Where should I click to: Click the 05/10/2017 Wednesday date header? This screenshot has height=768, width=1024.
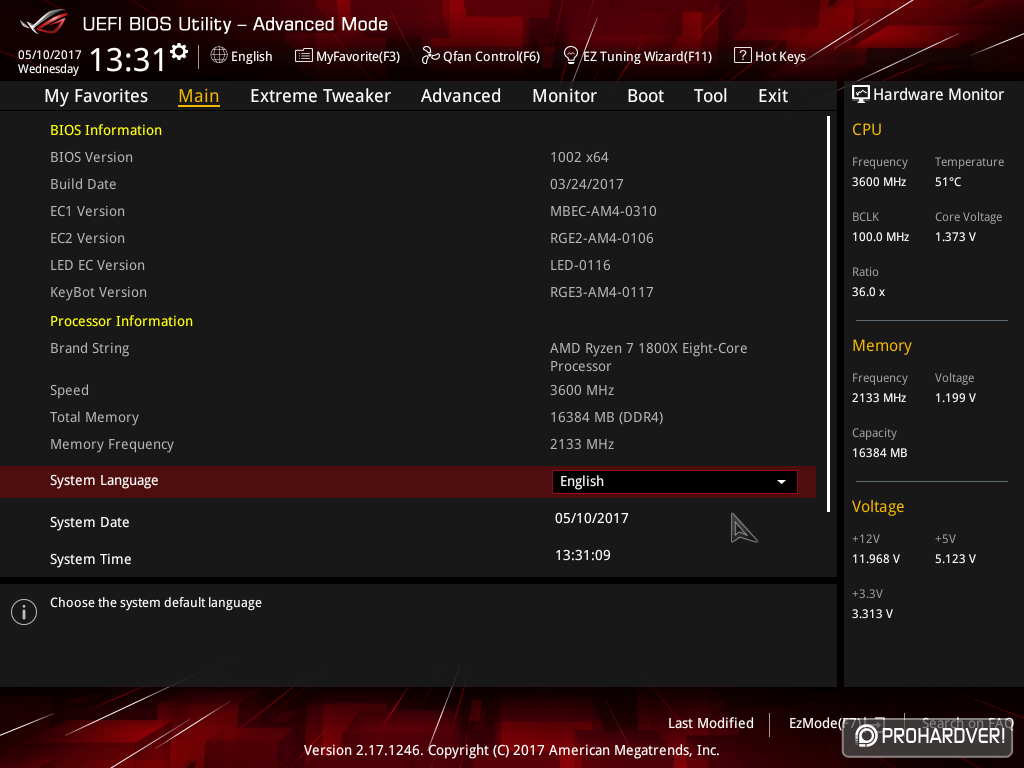pyautogui.click(x=49, y=61)
